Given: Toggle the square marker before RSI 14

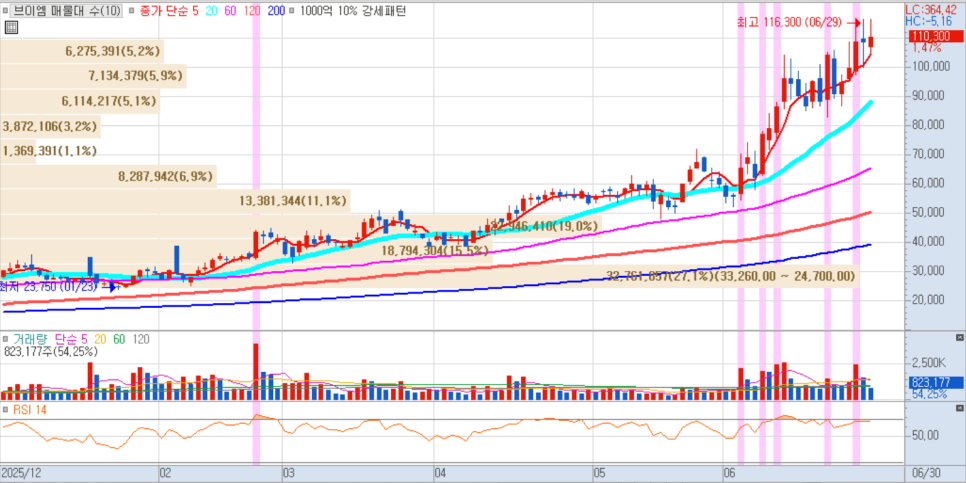Looking at the screenshot, I should point(6,409).
